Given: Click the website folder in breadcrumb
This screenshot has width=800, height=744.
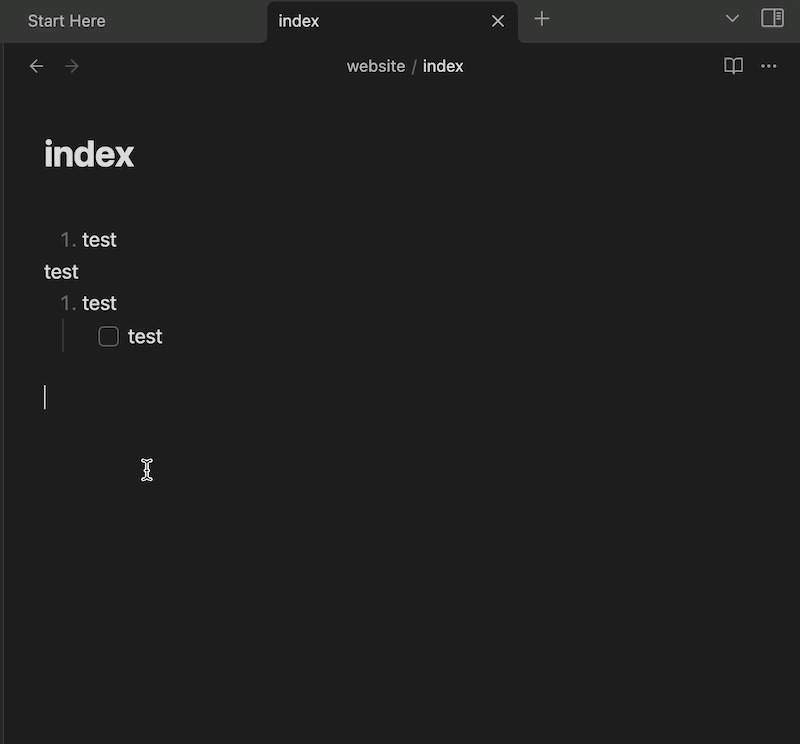Looking at the screenshot, I should click(375, 66).
